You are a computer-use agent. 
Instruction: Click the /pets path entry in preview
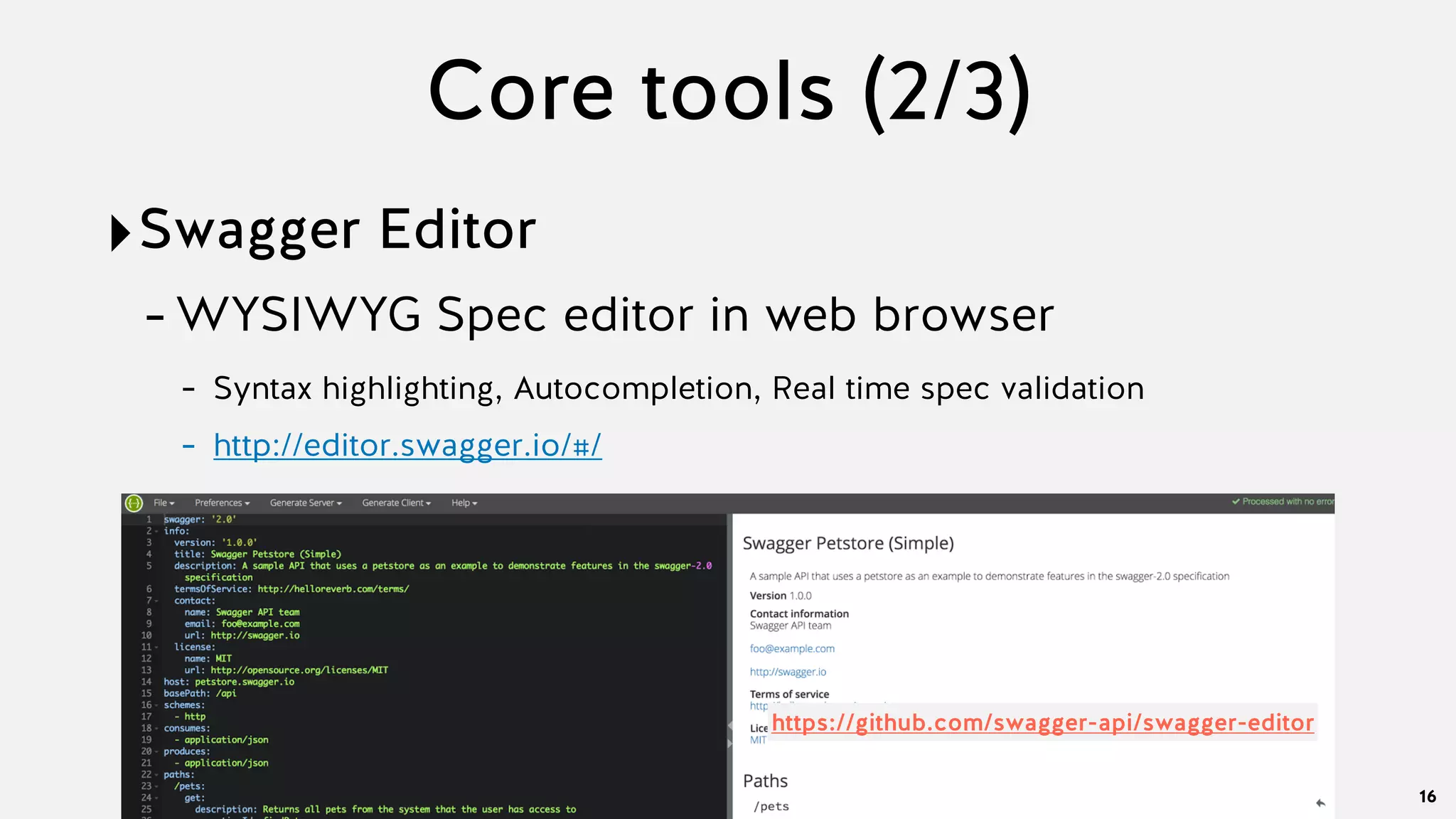click(771, 806)
